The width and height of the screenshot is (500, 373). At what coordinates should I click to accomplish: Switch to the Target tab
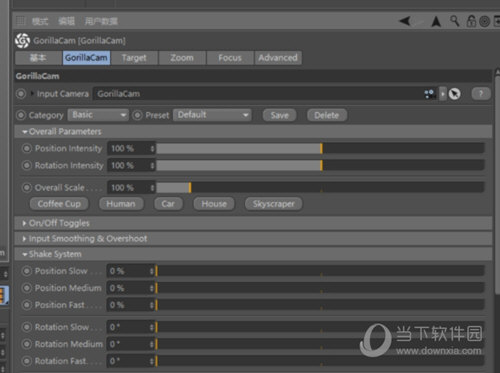(134, 58)
